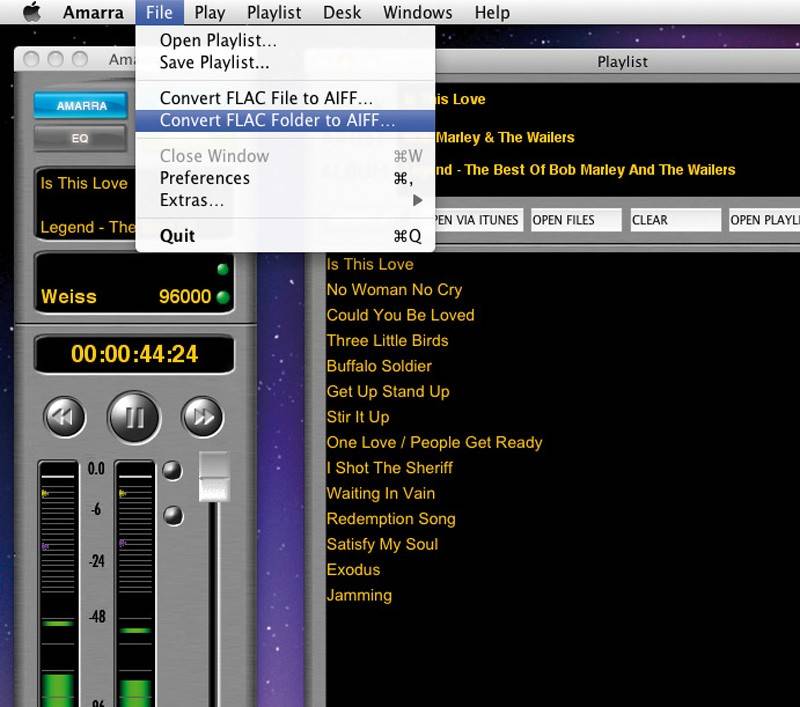Click the small green indicator above 96000
This screenshot has width=800, height=707.
[x=222, y=269]
